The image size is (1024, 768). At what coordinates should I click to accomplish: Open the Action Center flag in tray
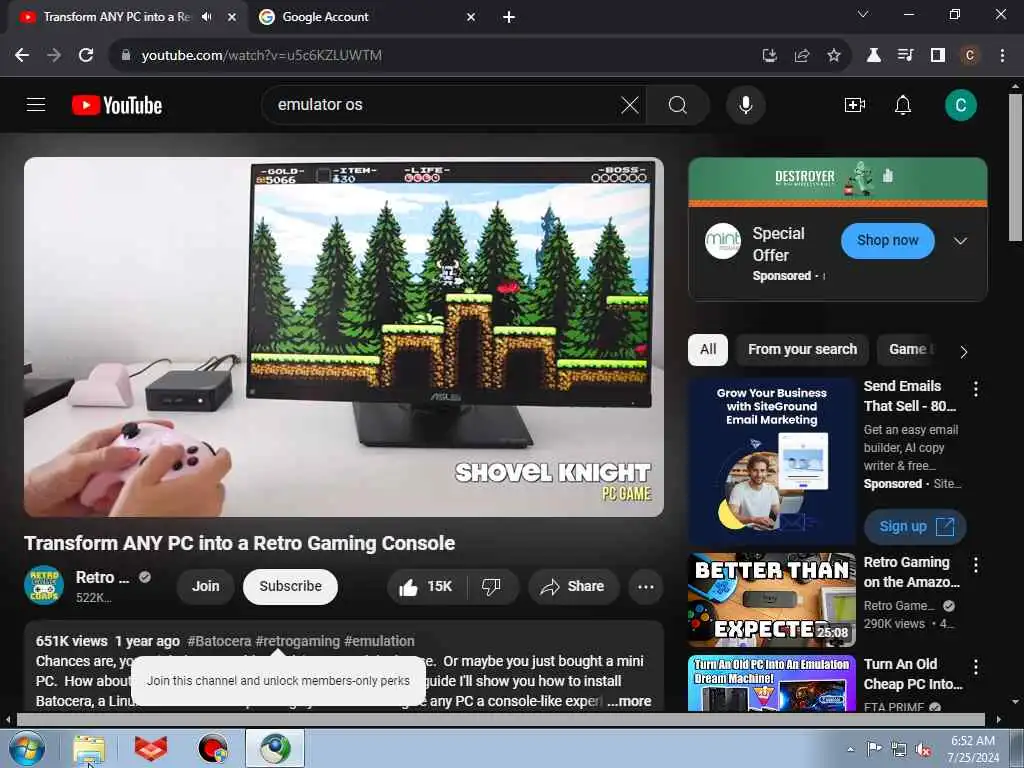[x=874, y=748]
